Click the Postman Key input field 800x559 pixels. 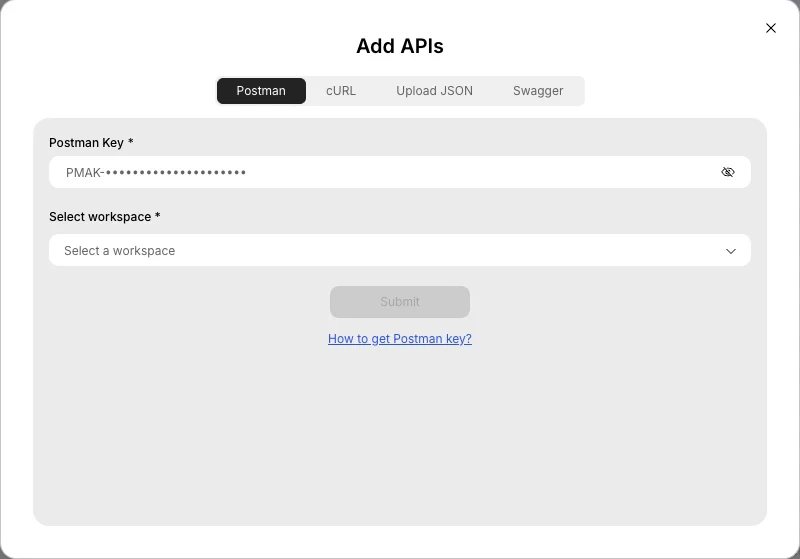point(399,172)
